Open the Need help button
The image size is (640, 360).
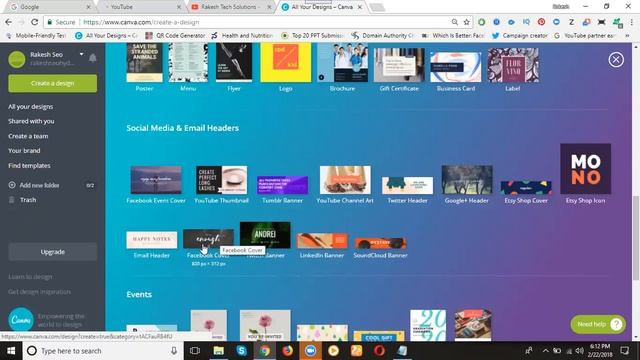[598, 324]
